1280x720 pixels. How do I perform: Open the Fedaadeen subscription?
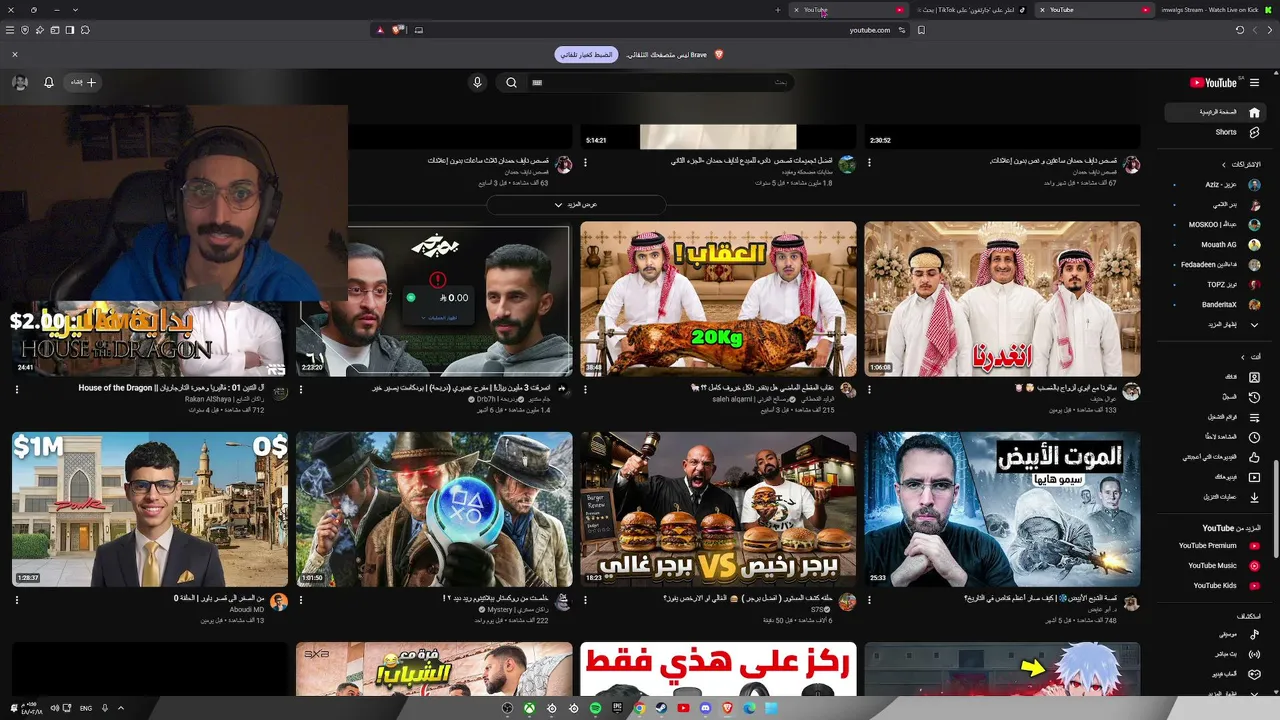coord(1216,265)
